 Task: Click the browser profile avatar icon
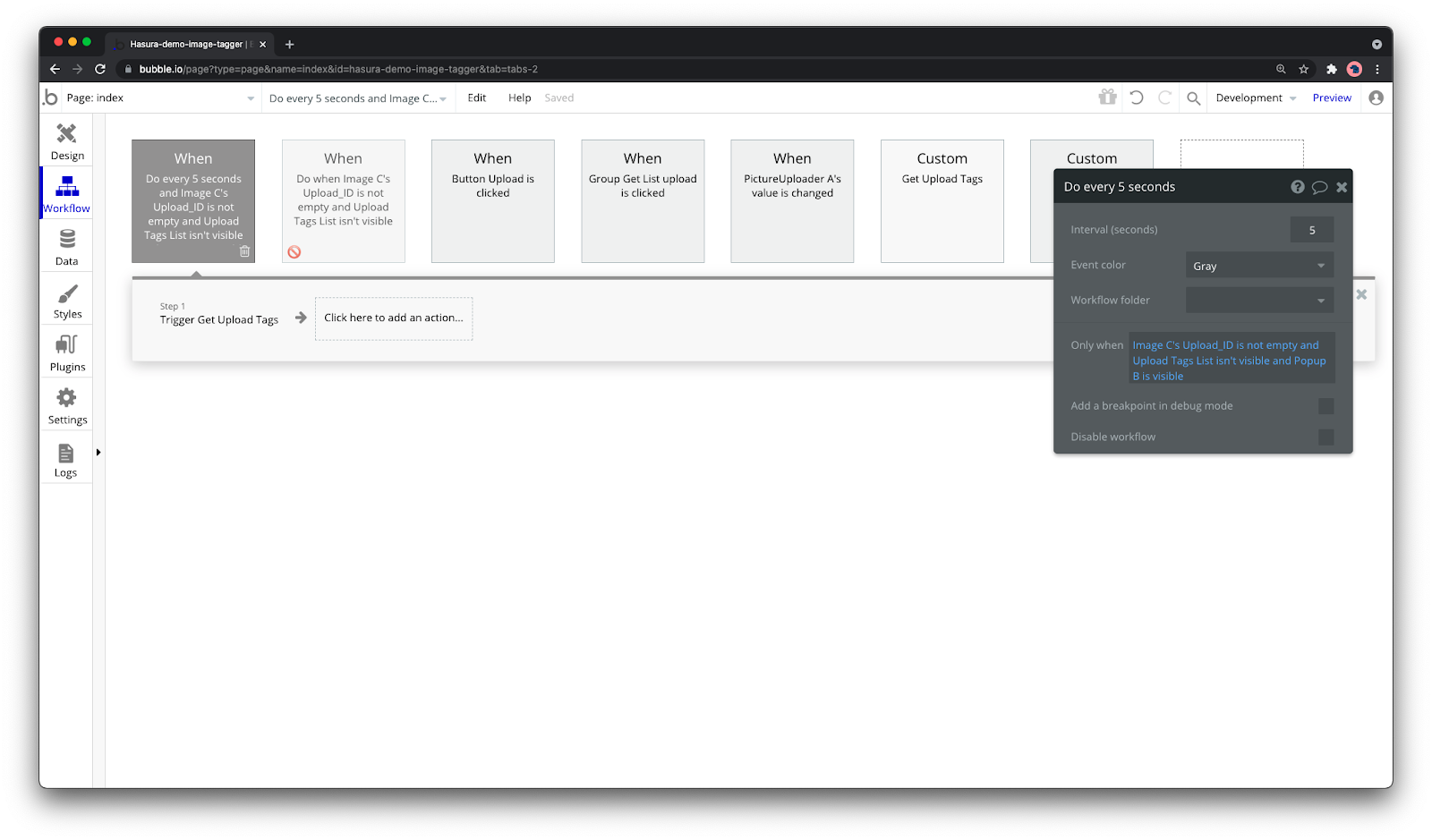pyautogui.click(x=1354, y=69)
